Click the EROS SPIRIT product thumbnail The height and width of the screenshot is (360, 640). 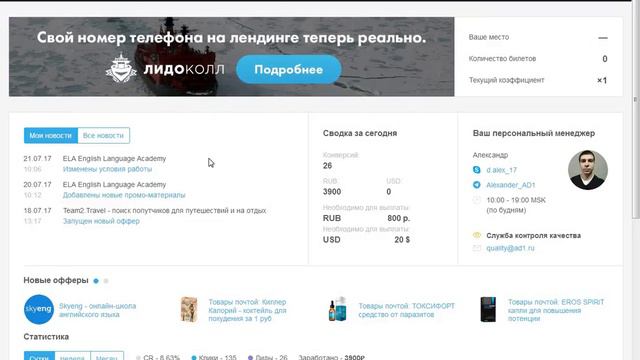click(x=488, y=309)
